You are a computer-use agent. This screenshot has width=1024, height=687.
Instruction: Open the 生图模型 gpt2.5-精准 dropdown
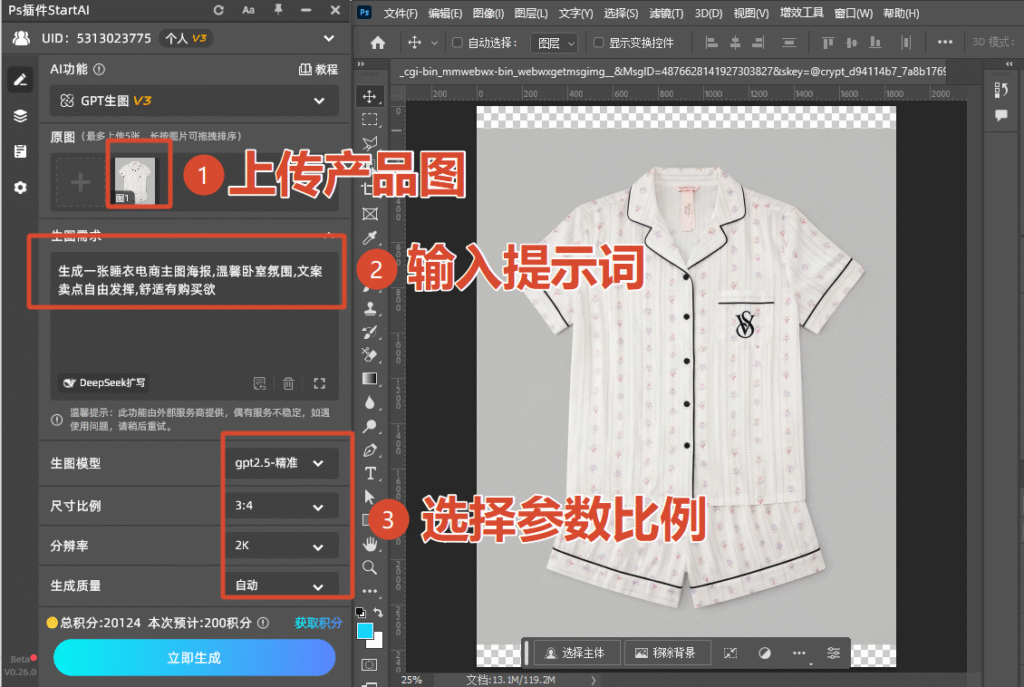[x=281, y=463]
